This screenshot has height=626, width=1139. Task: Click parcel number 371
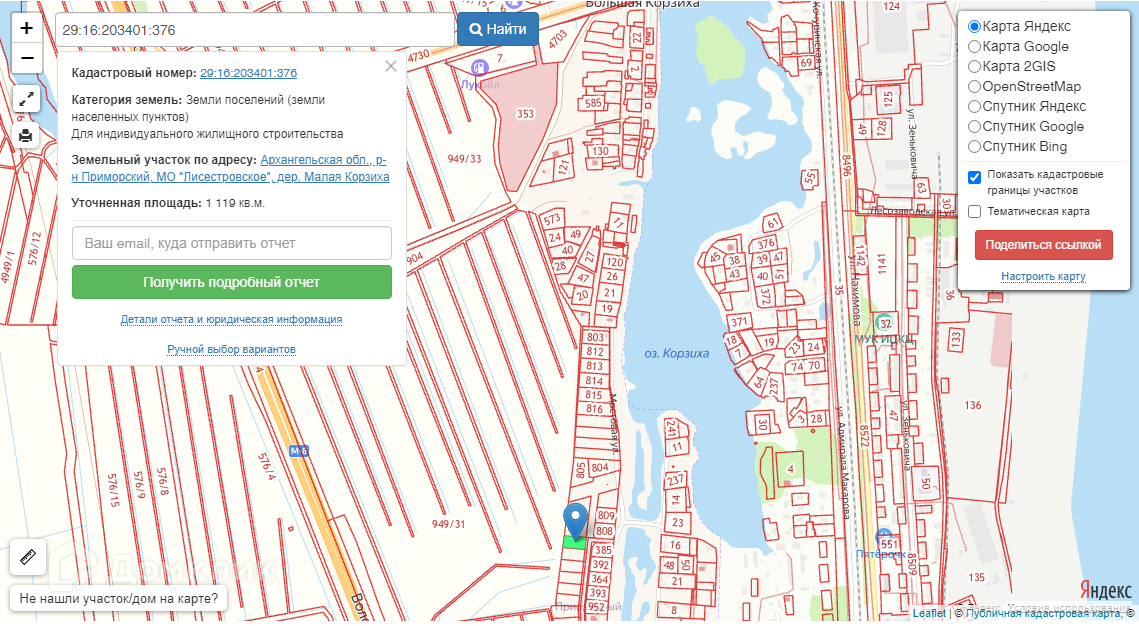coord(739,321)
